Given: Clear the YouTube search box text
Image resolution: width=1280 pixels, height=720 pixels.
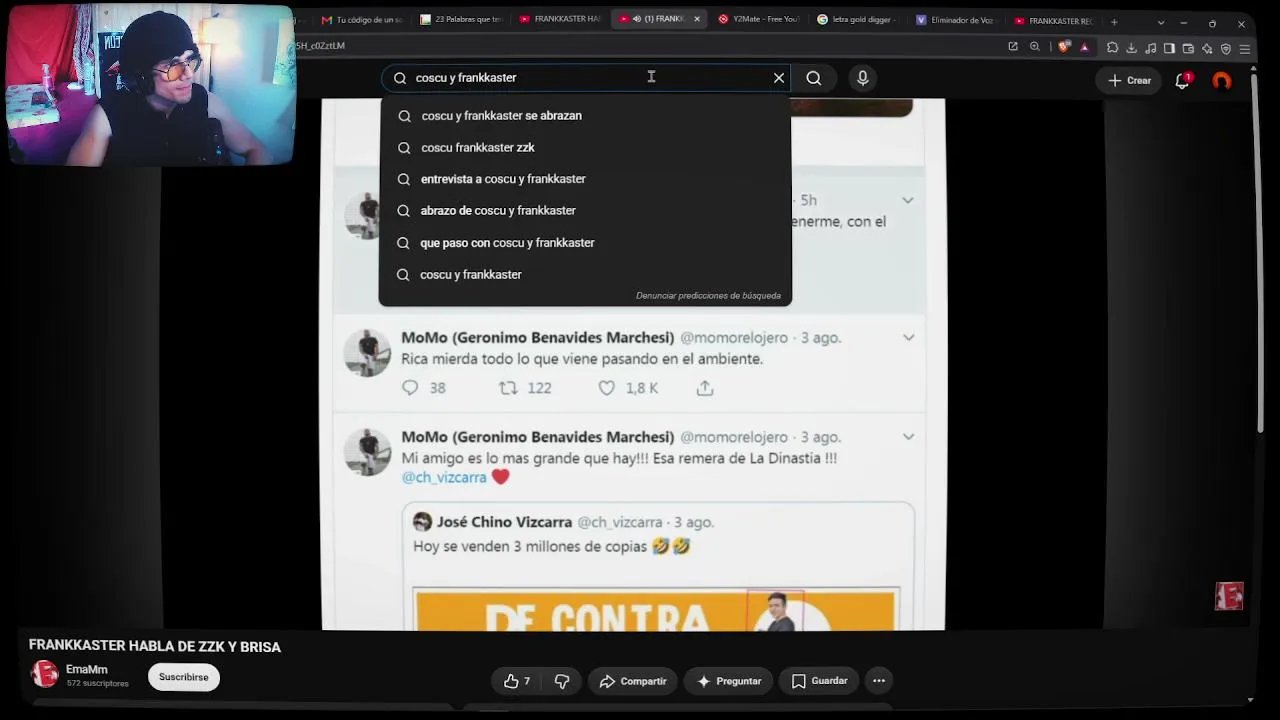Looking at the screenshot, I should pos(779,78).
